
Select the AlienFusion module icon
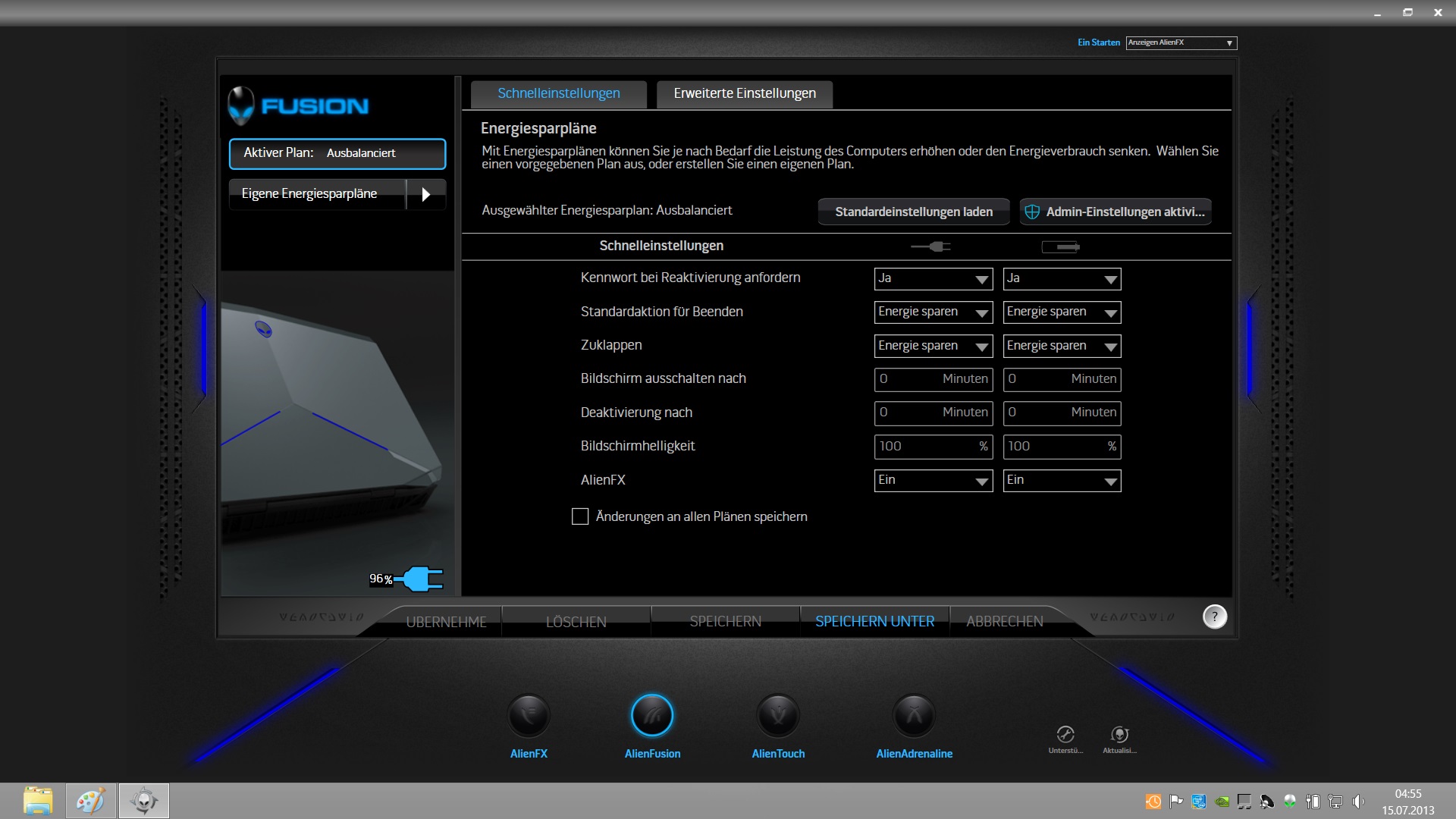pos(652,716)
